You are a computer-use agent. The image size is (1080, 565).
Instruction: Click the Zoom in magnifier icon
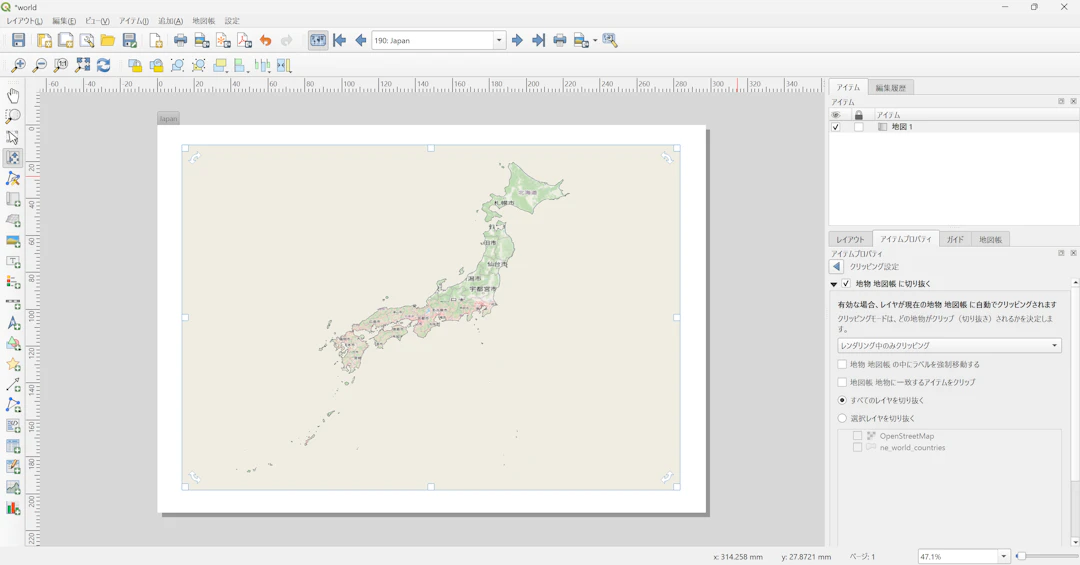click(x=18, y=65)
